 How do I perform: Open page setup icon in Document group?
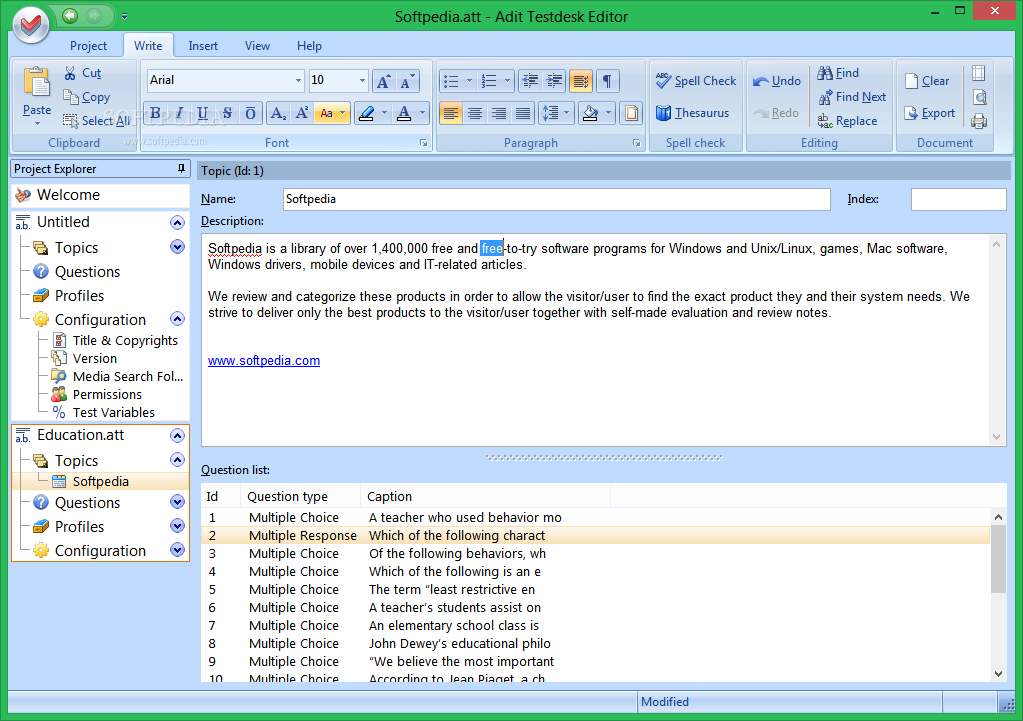point(979,73)
